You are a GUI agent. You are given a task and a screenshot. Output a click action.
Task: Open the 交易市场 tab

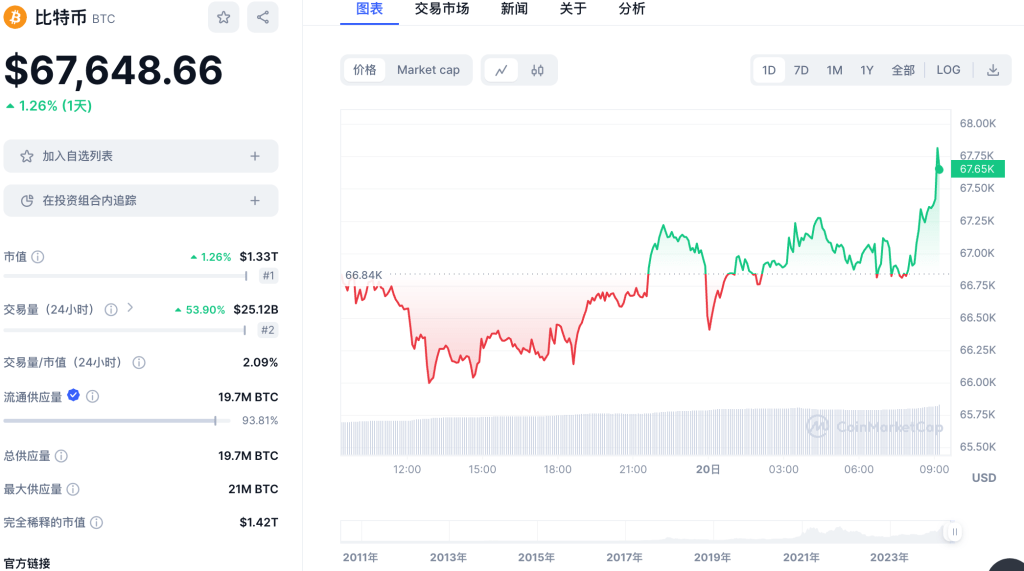click(441, 9)
